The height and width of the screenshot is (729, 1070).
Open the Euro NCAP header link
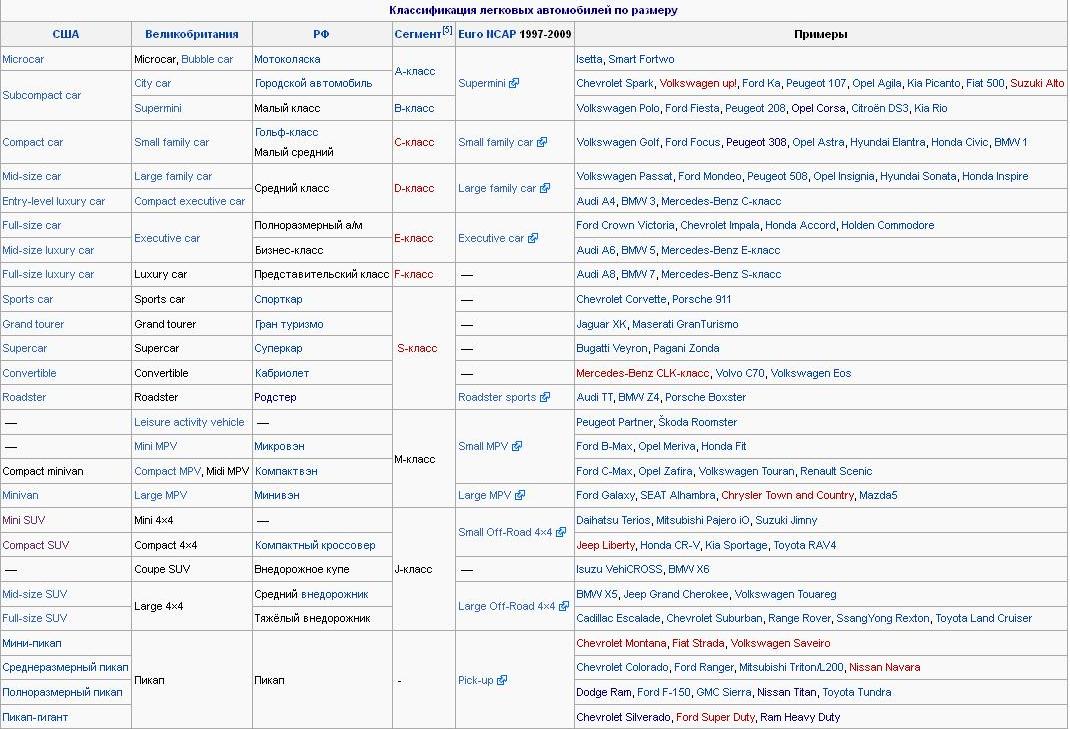coord(487,34)
